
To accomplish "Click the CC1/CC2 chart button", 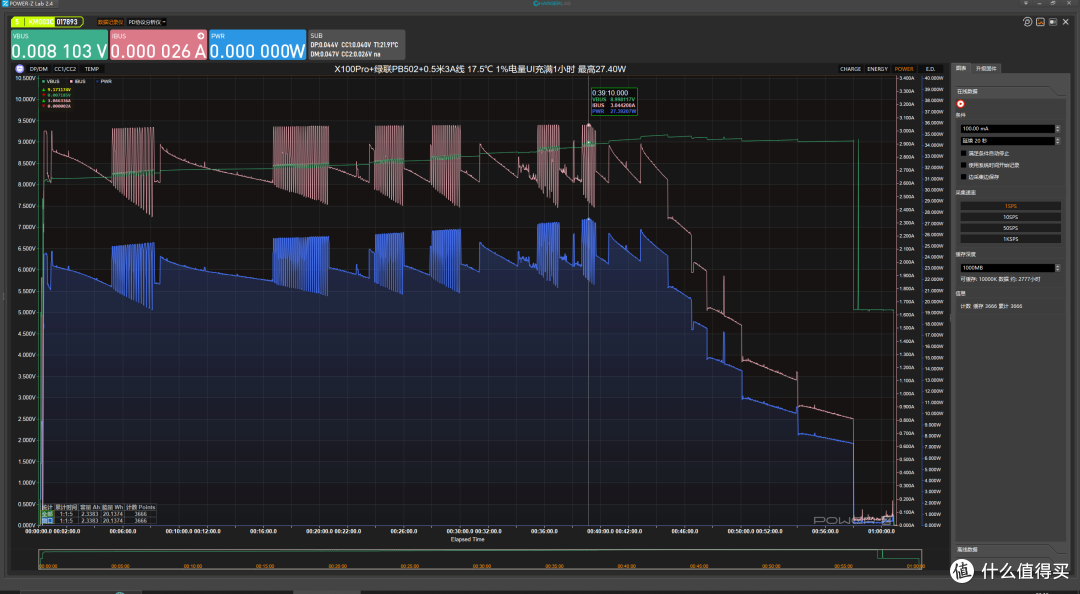I will pos(65,69).
